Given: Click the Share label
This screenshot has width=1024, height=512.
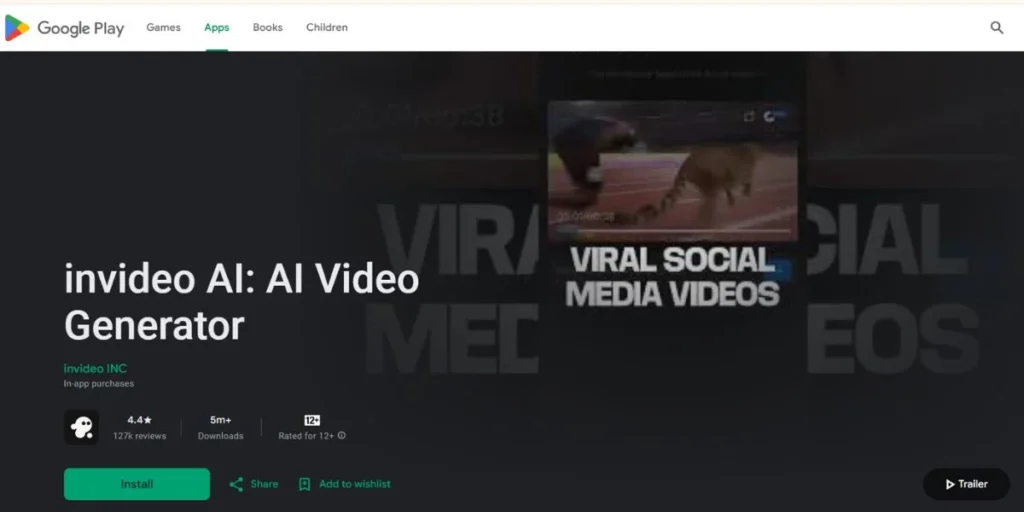Looking at the screenshot, I should pyautogui.click(x=264, y=484).
